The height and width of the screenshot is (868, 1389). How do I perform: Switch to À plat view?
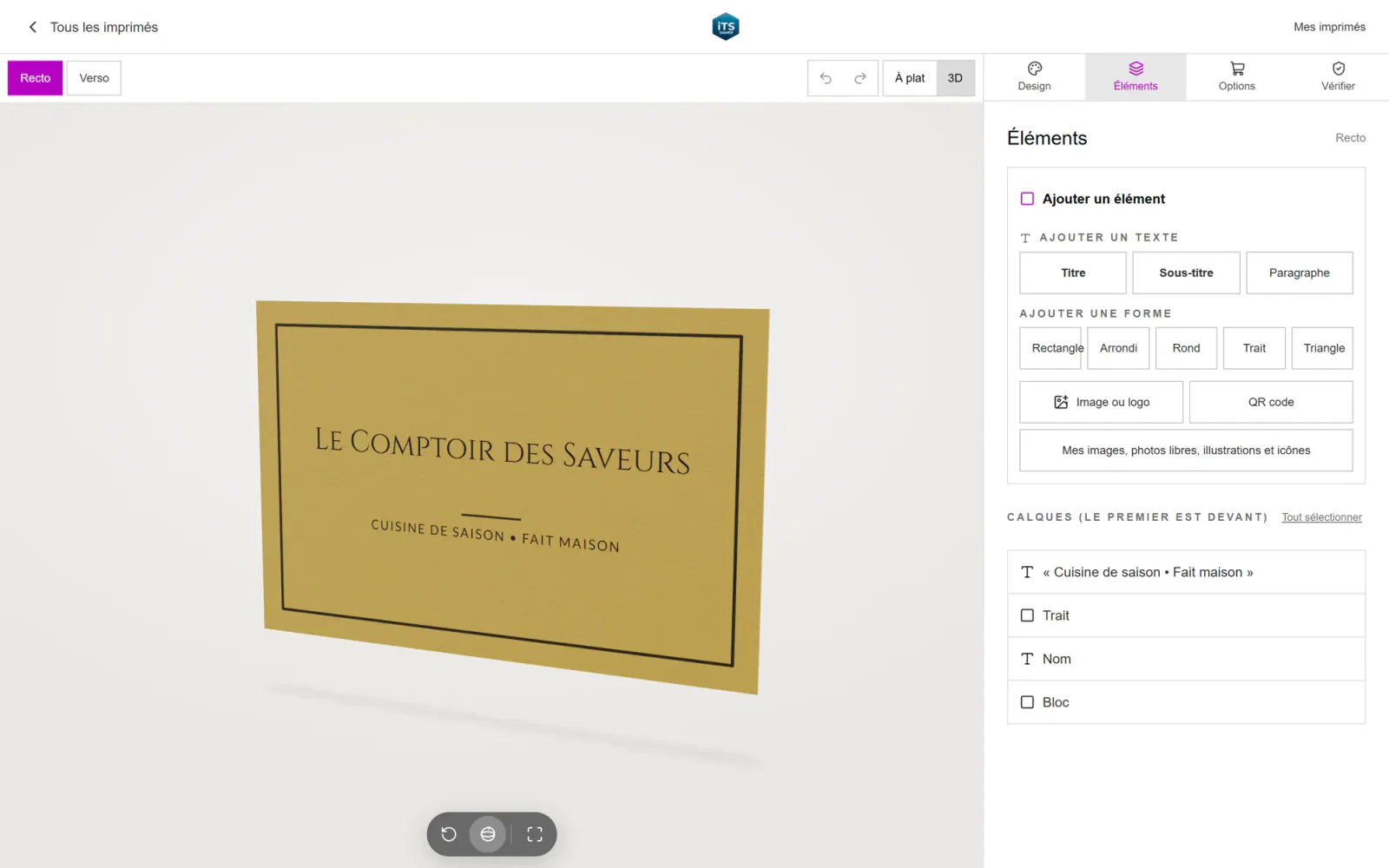coord(910,78)
